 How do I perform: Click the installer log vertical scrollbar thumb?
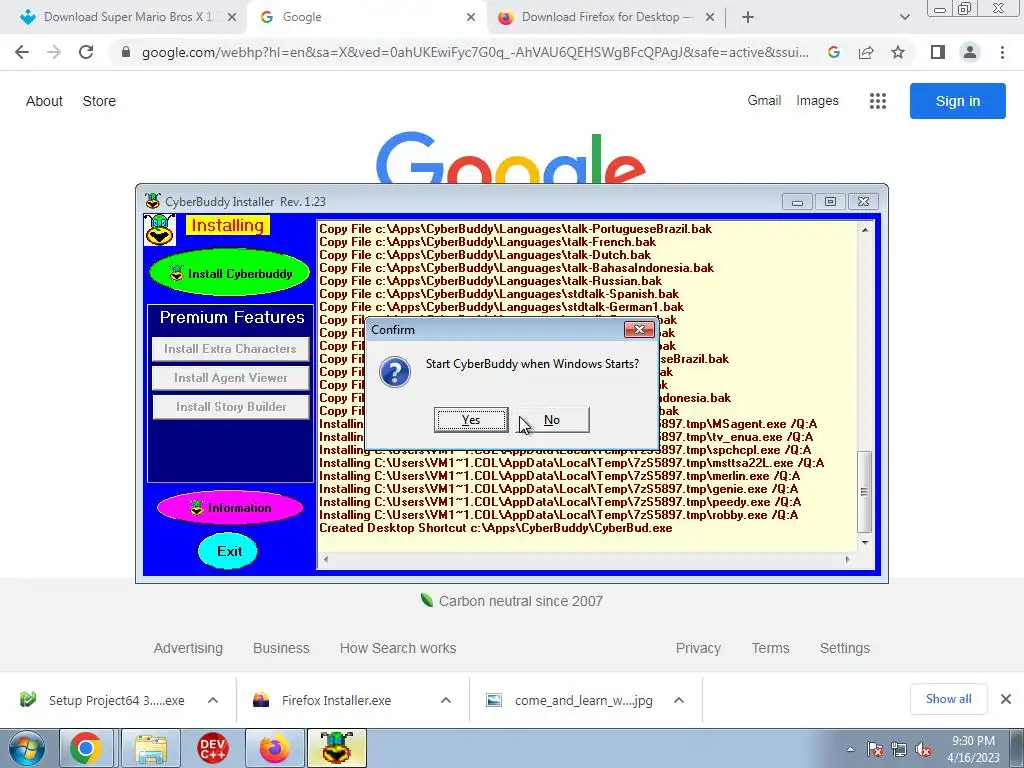click(865, 492)
